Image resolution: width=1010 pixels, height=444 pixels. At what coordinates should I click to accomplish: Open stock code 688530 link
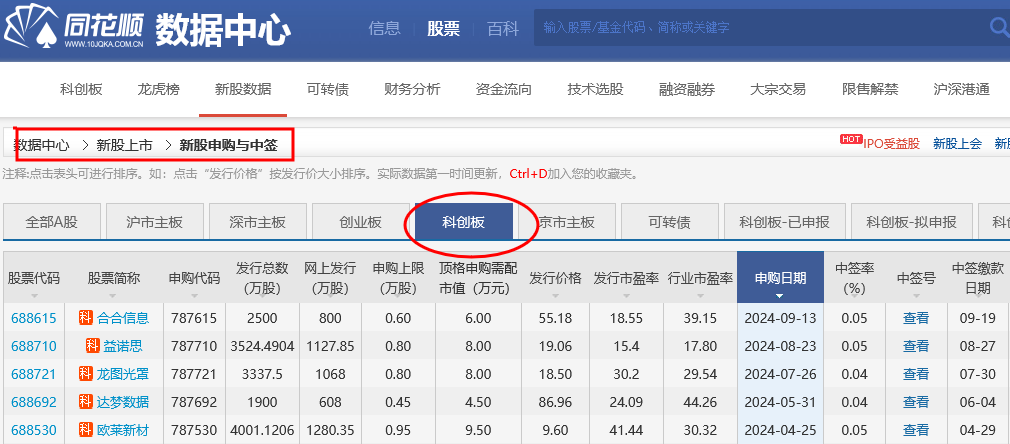[33, 430]
